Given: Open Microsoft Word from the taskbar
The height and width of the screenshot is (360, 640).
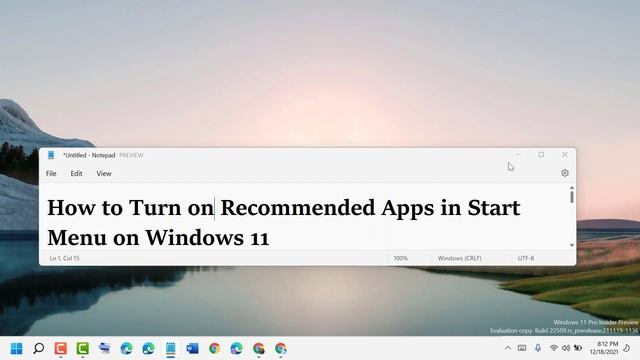Looking at the screenshot, I should coord(192,349).
